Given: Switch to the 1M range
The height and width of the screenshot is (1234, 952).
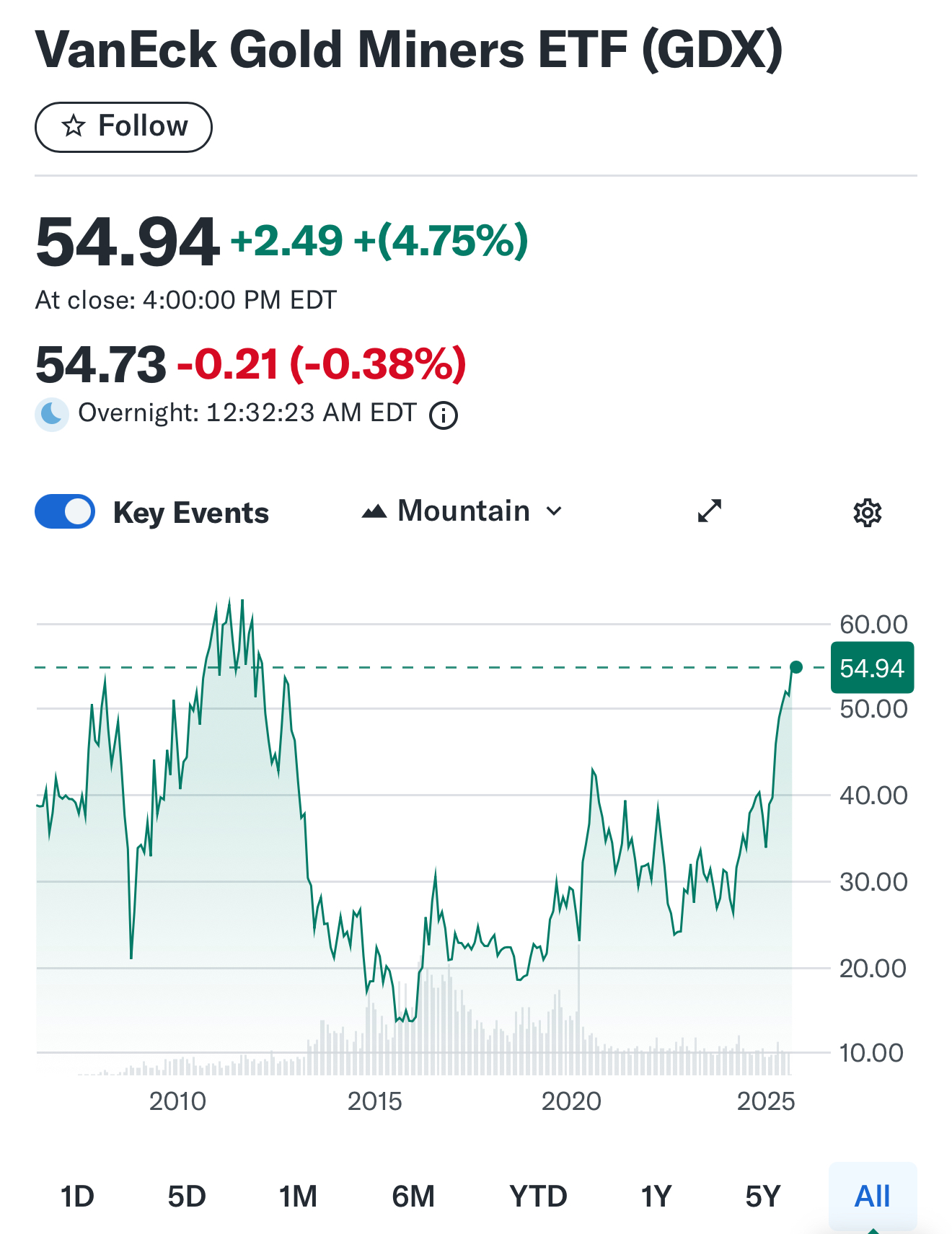Looking at the screenshot, I should tap(298, 1196).
